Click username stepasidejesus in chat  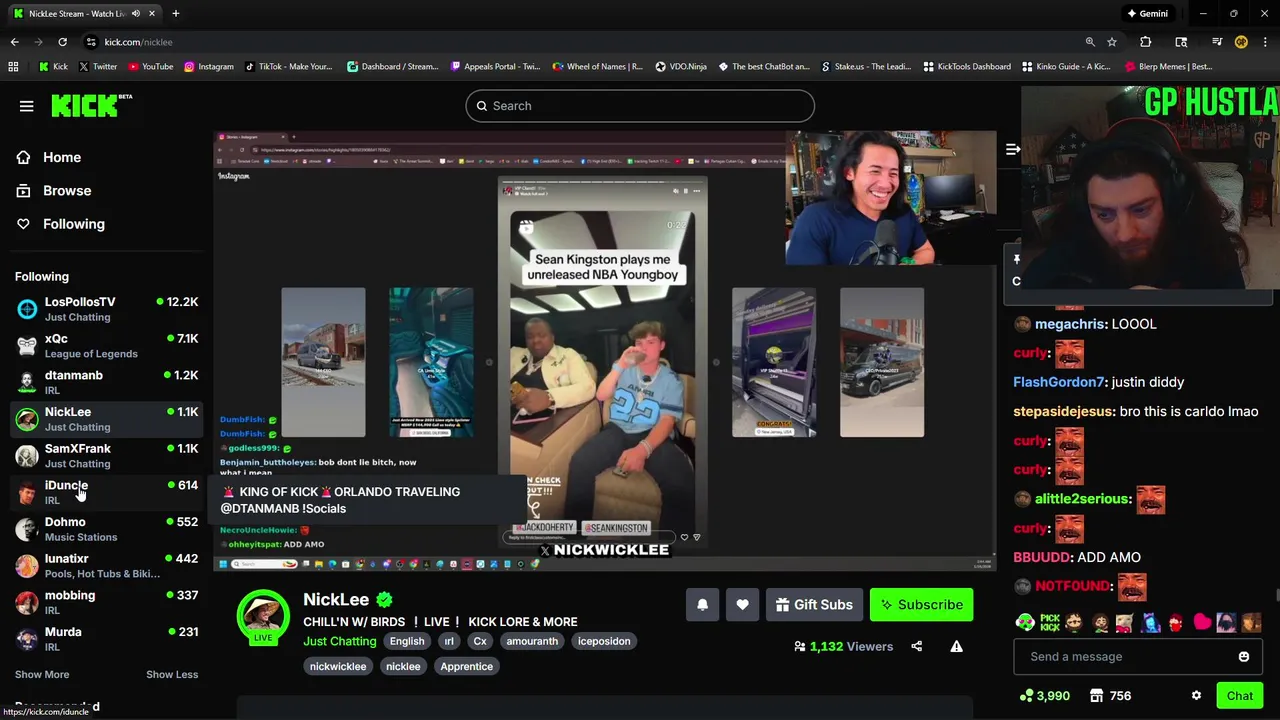tap(1063, 411)
